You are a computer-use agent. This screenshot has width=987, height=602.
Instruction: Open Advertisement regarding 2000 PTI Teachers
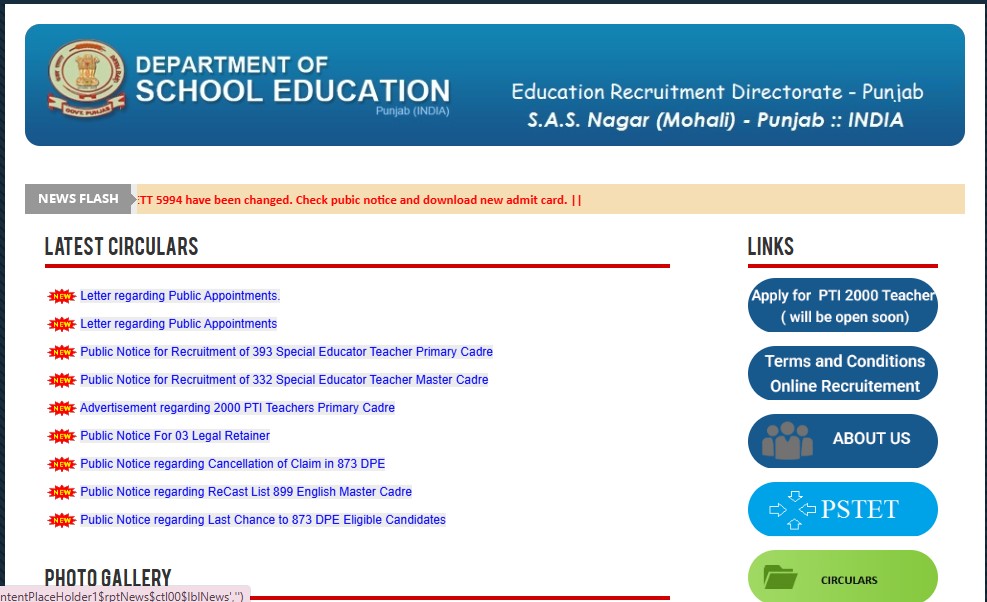[x=237, y=407]
